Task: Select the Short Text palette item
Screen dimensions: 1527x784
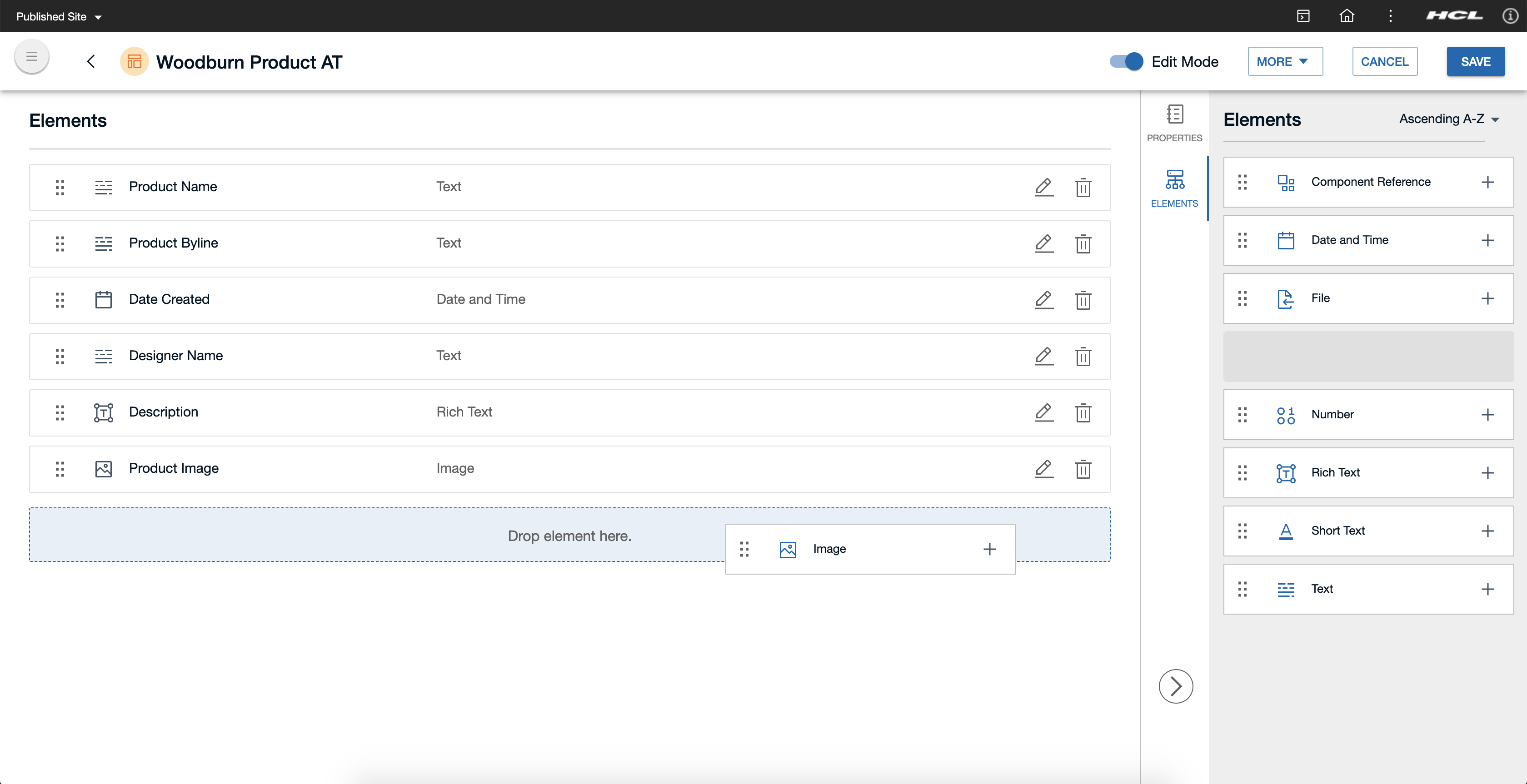Action: pyautogui.click(x=1368, y=531)
